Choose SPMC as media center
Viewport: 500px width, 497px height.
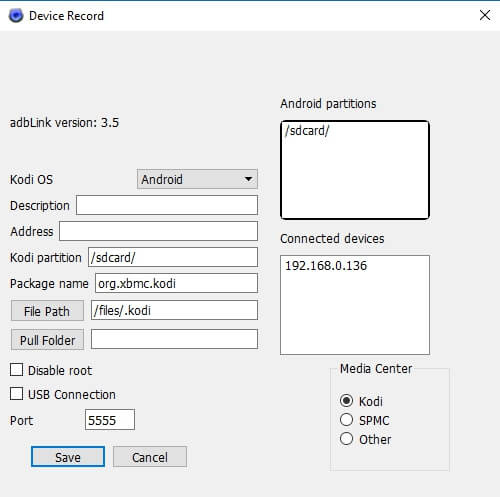click(x=346, y=420)
